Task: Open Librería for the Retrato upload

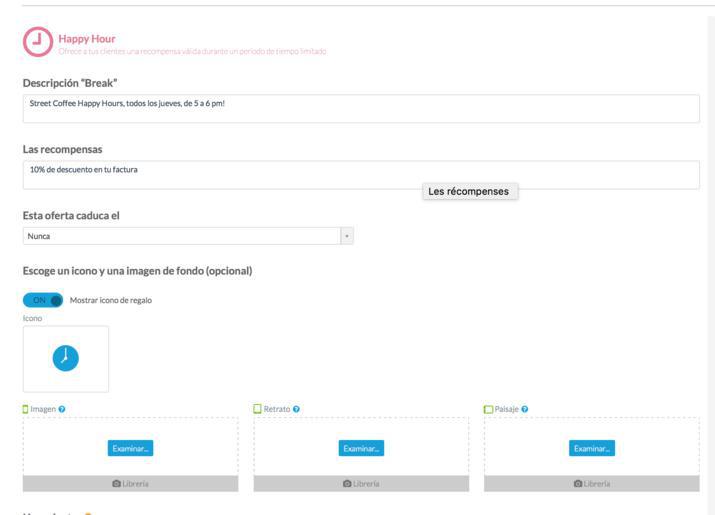Action: point(361,483)
